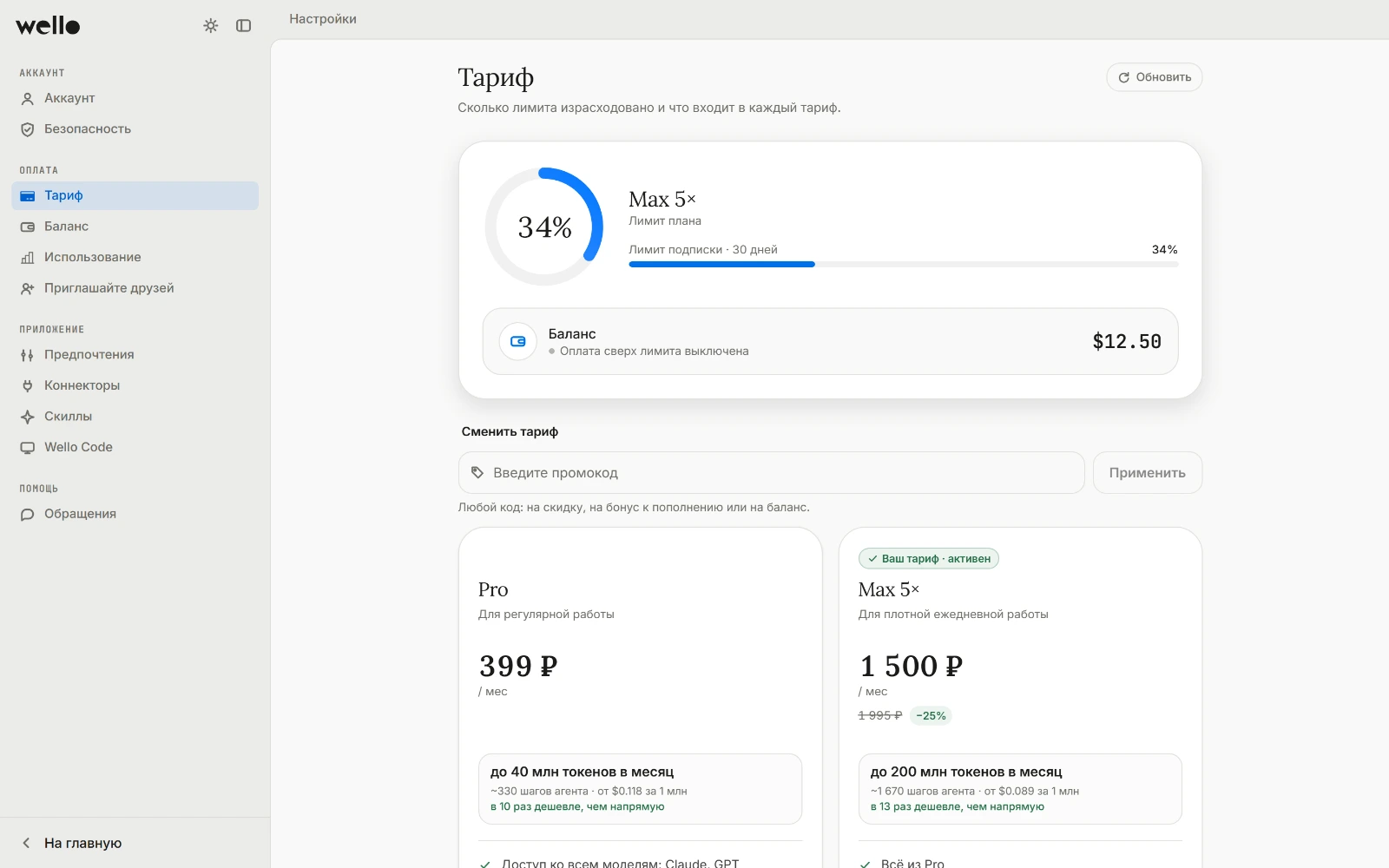Screen dimensions: 1389x868
Task: Open the Баланс page from sidebar
Action: (x=135, y=227)
